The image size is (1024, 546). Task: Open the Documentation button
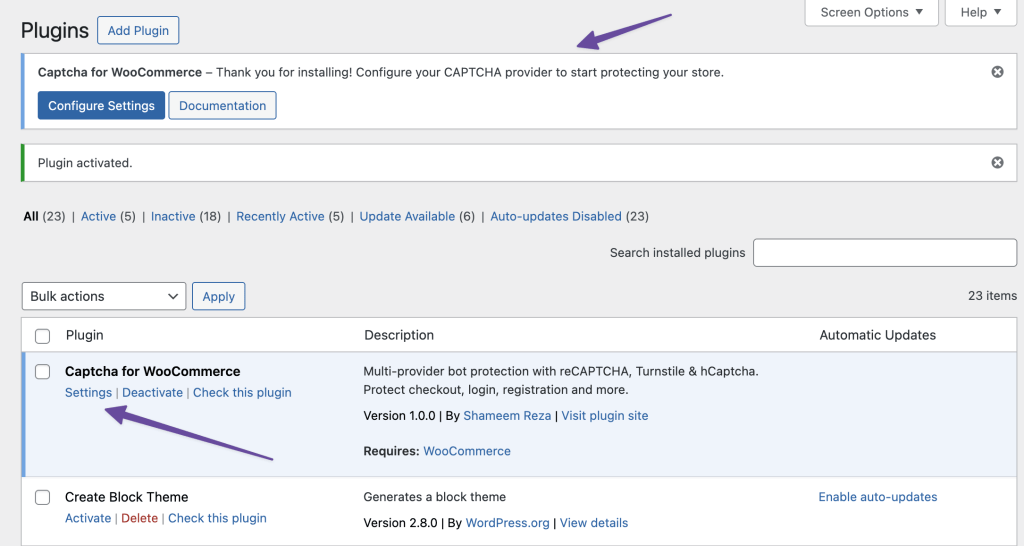click(222, 106)
